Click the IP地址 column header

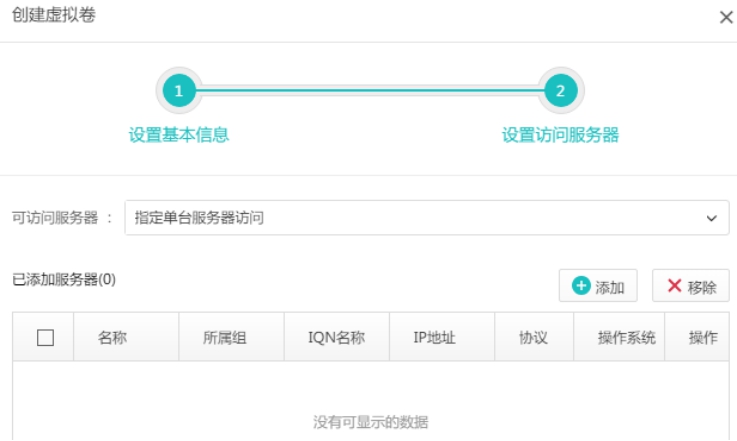tap(434, 338)
